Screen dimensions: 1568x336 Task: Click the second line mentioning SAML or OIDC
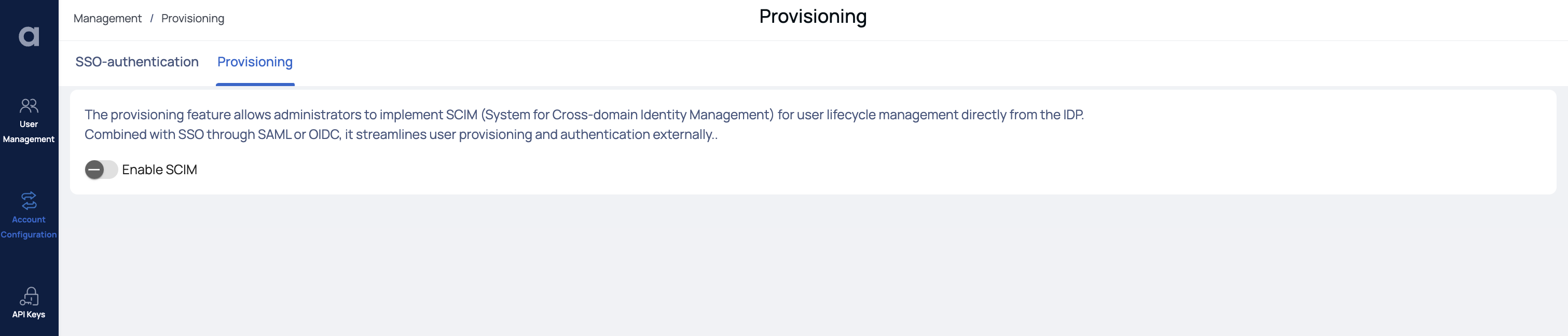click(x=401, y=134)
